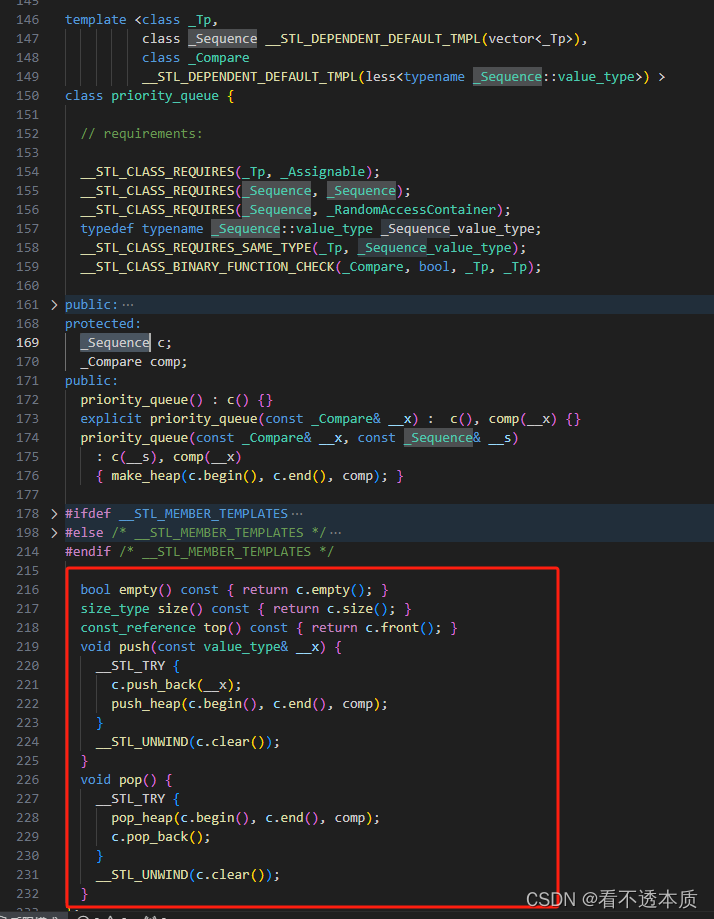Screen dimensions: 714x919
Task: Click the empty() function name on line 216
Action: [138, 590]
